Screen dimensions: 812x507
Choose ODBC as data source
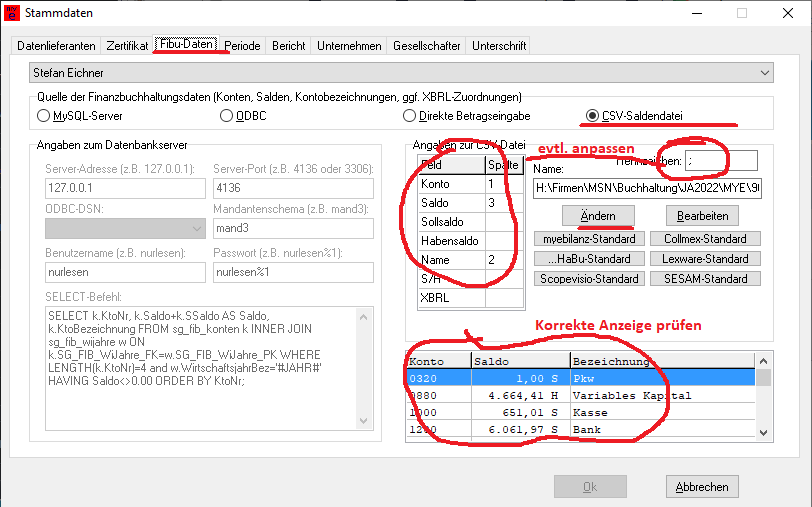coord(226,116)
